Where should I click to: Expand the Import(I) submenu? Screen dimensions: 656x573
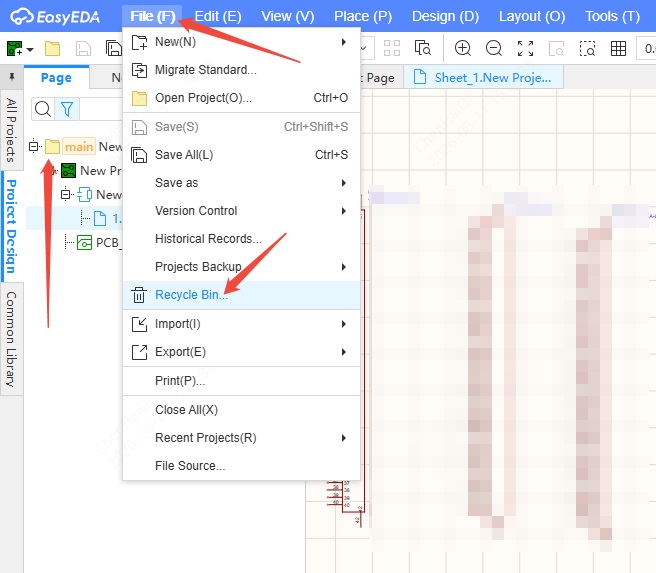pos(241,324)
